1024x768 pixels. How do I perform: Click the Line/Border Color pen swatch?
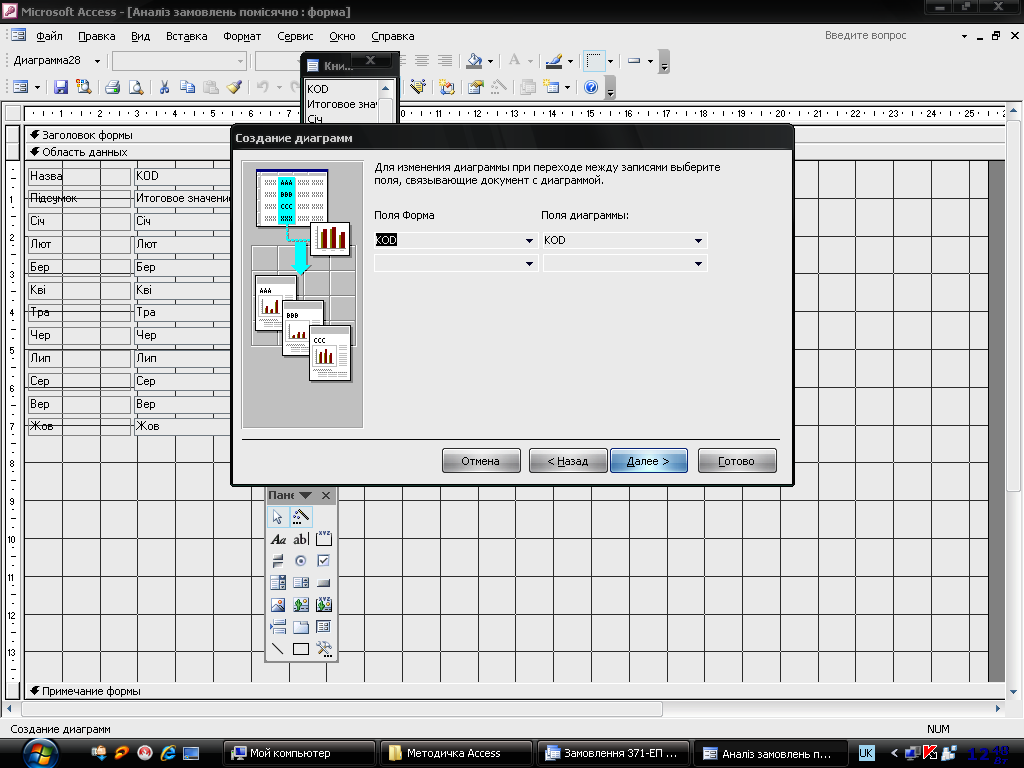tap(554, 61)
